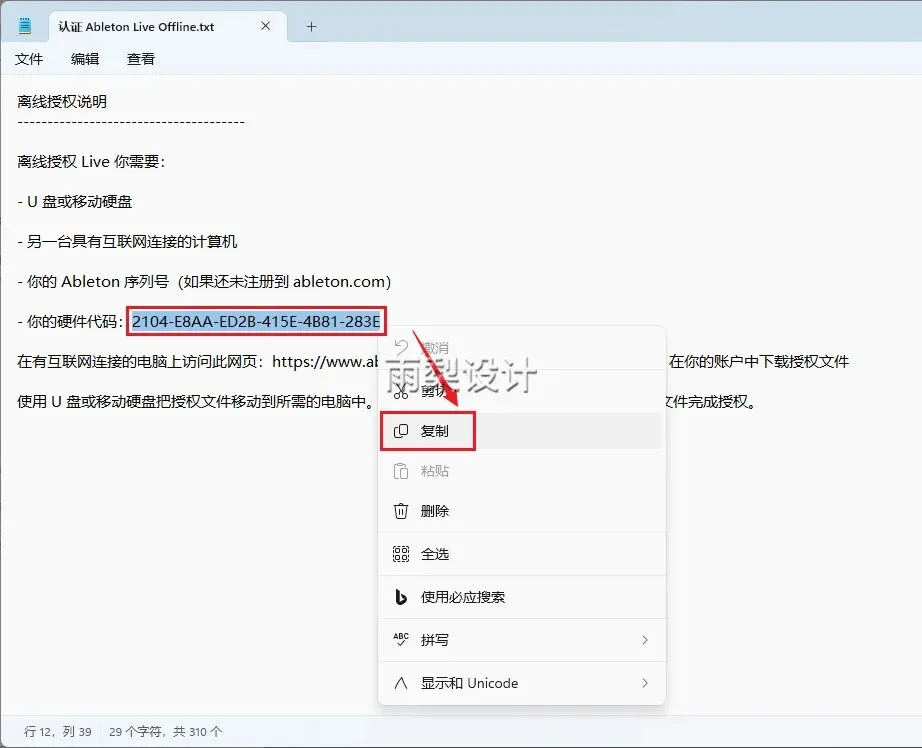The image size is (922, 748).
Task: Open the 编辑 menu
Action: pos(85,59)
